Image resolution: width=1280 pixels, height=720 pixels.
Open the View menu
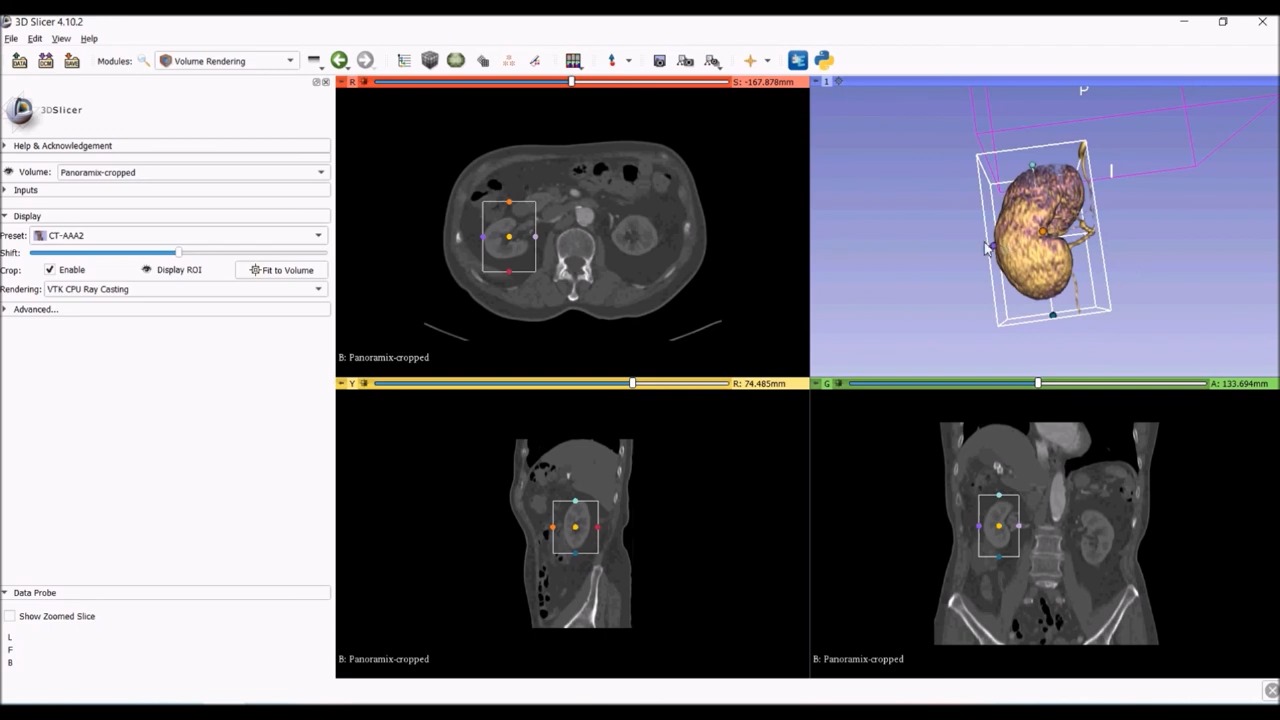61,39
